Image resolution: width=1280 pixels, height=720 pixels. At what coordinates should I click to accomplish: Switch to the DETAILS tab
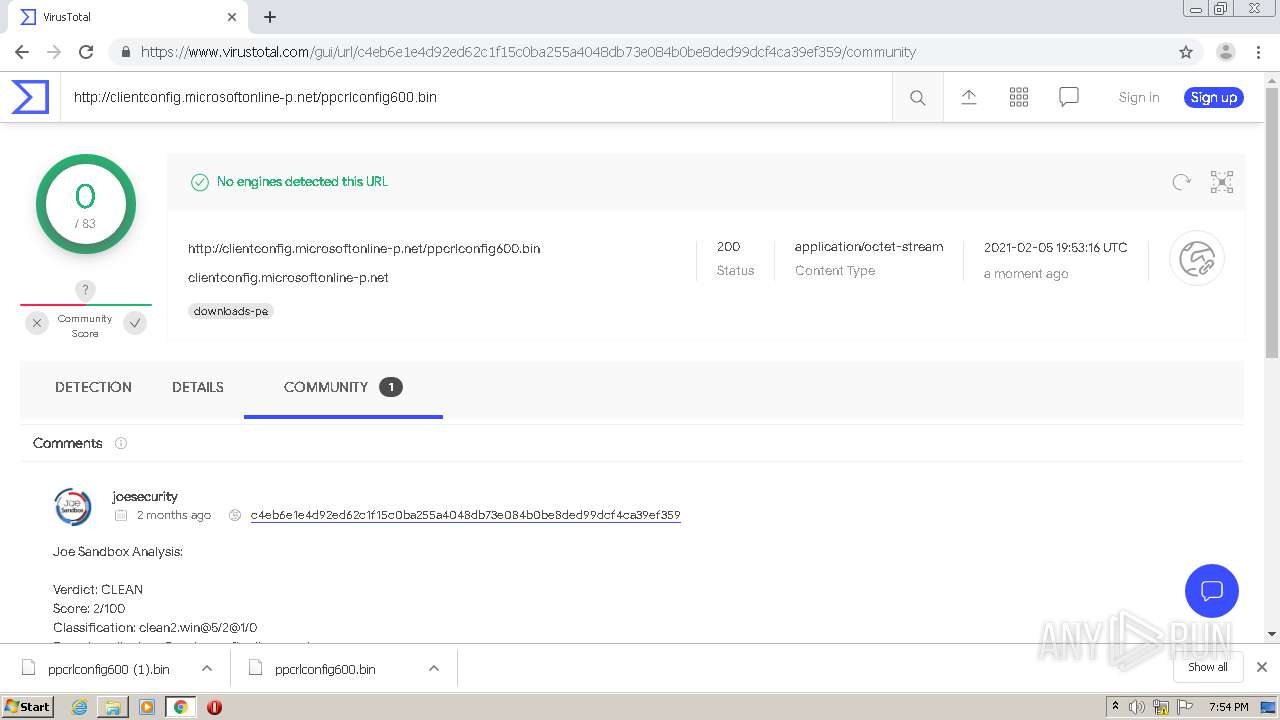(x=198, y=387)
